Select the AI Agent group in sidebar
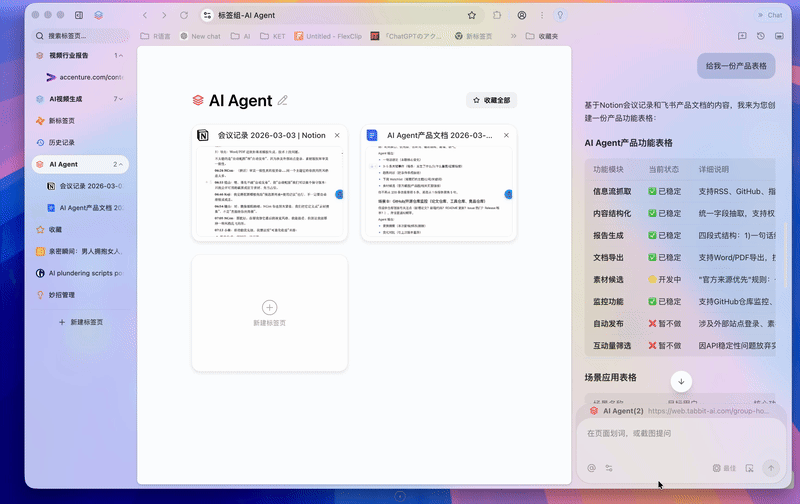The height and width of the screenshot is (504, 800). (x=80, y=164)
